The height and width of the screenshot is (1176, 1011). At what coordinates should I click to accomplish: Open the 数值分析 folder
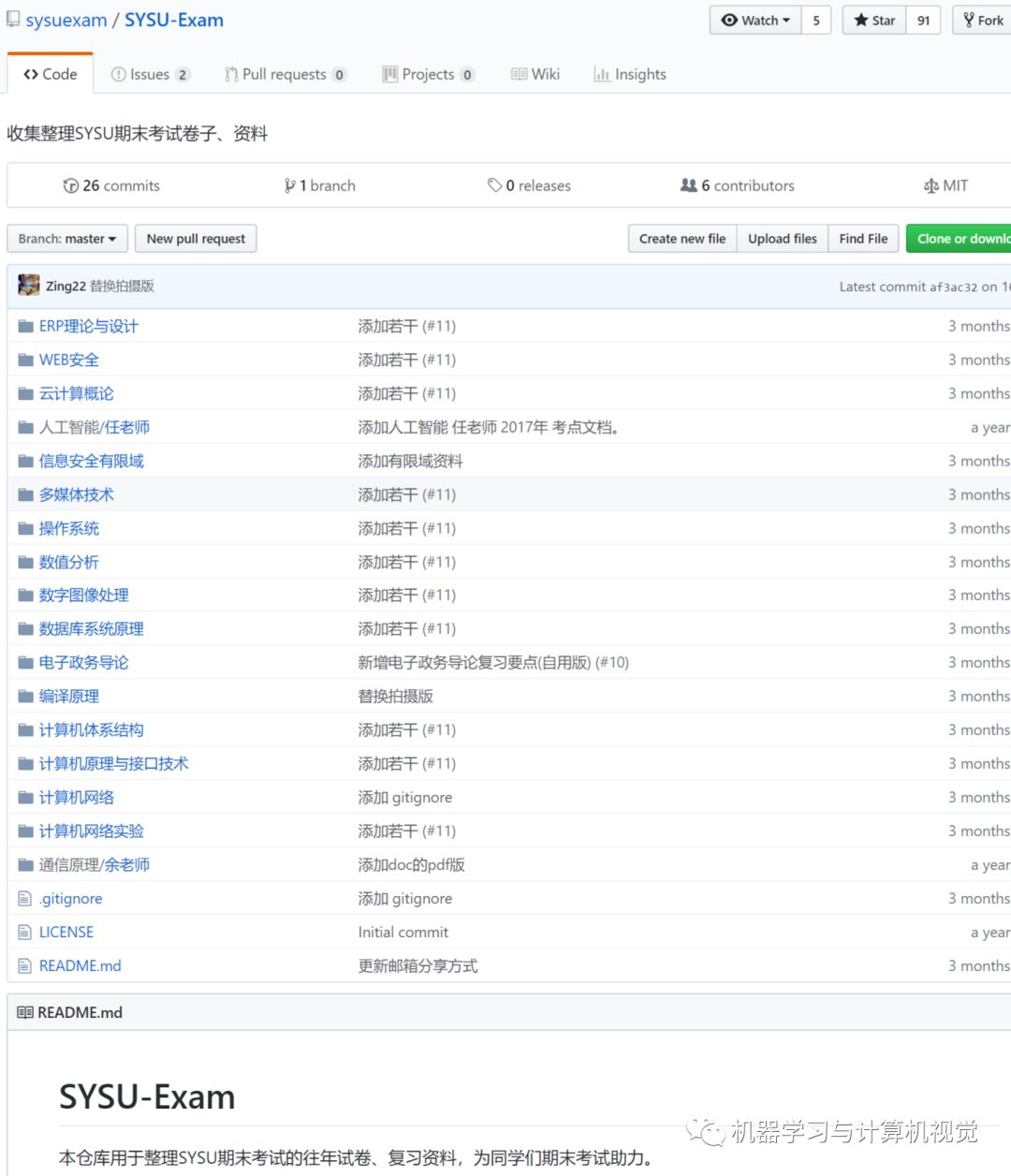click(69, 562)
